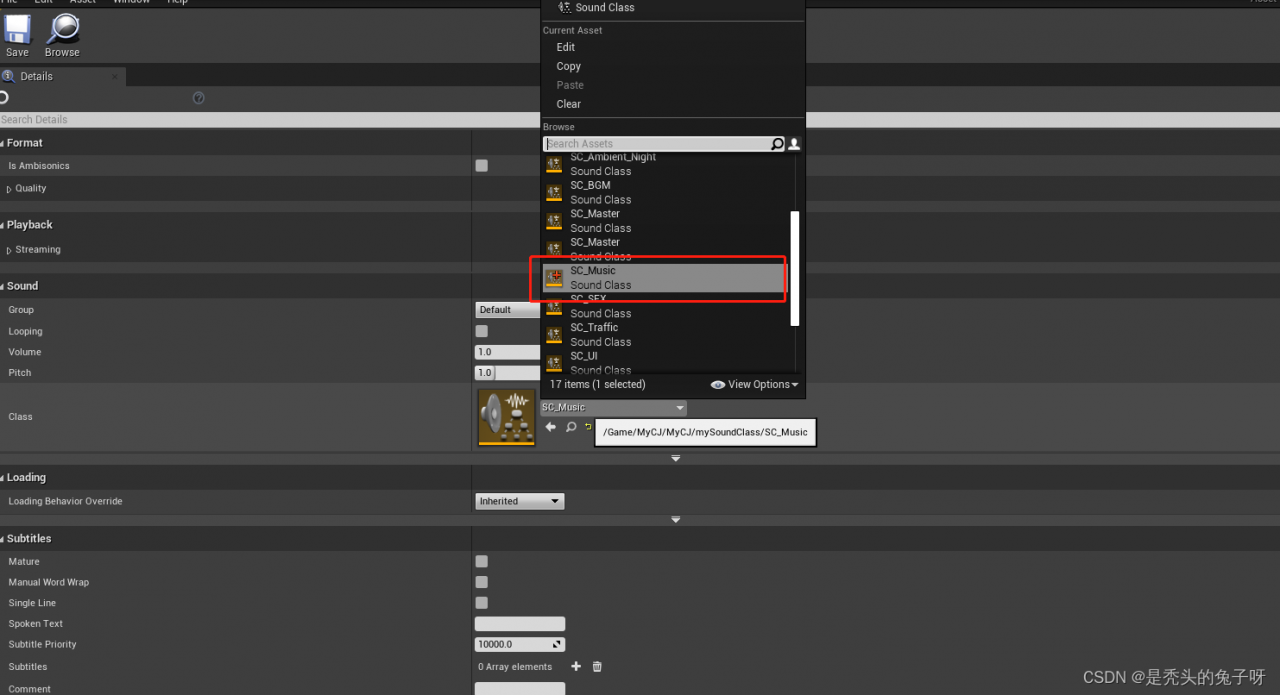Collapse the Subtitles category

3,539
